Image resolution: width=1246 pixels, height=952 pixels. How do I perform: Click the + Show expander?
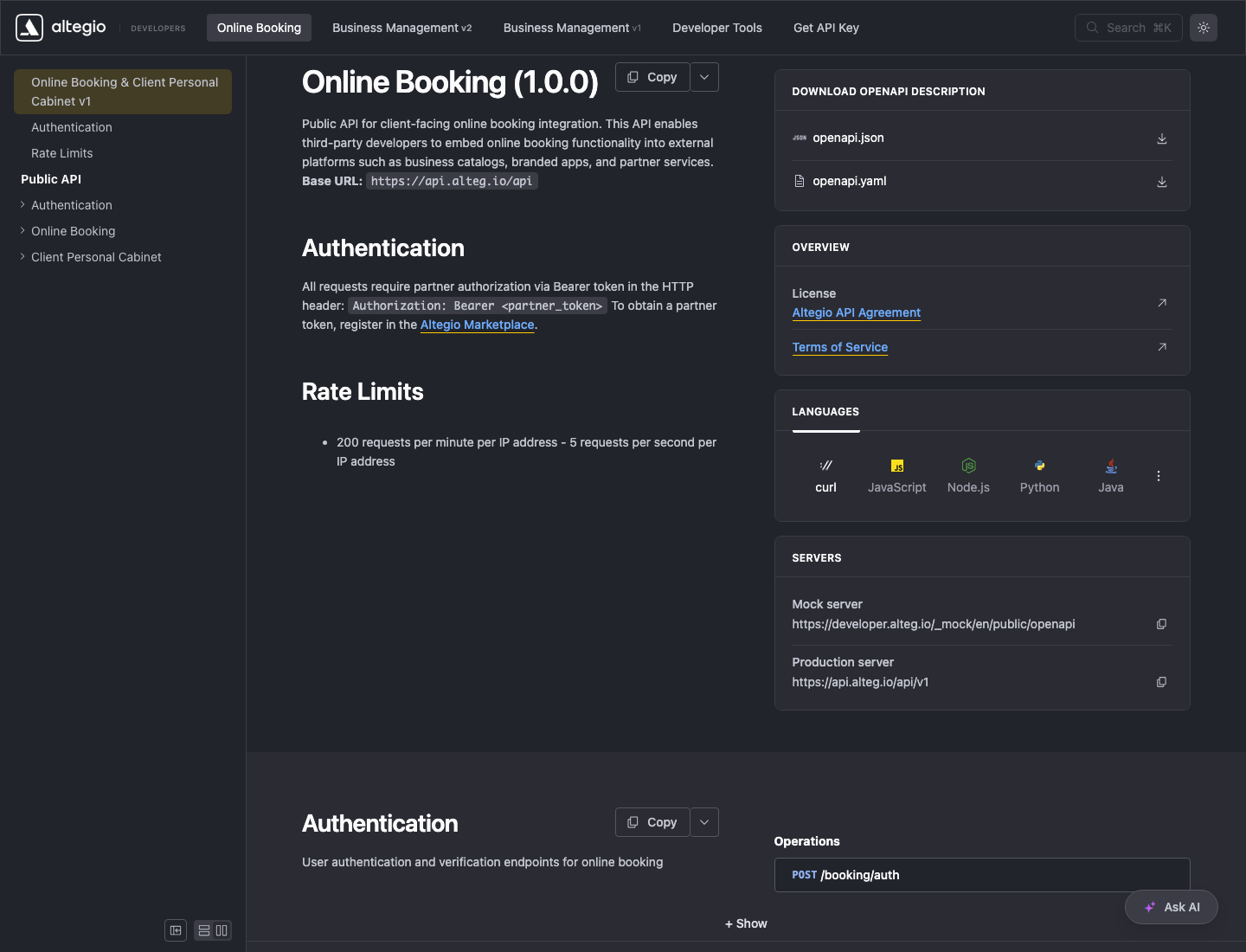(746, 923)
